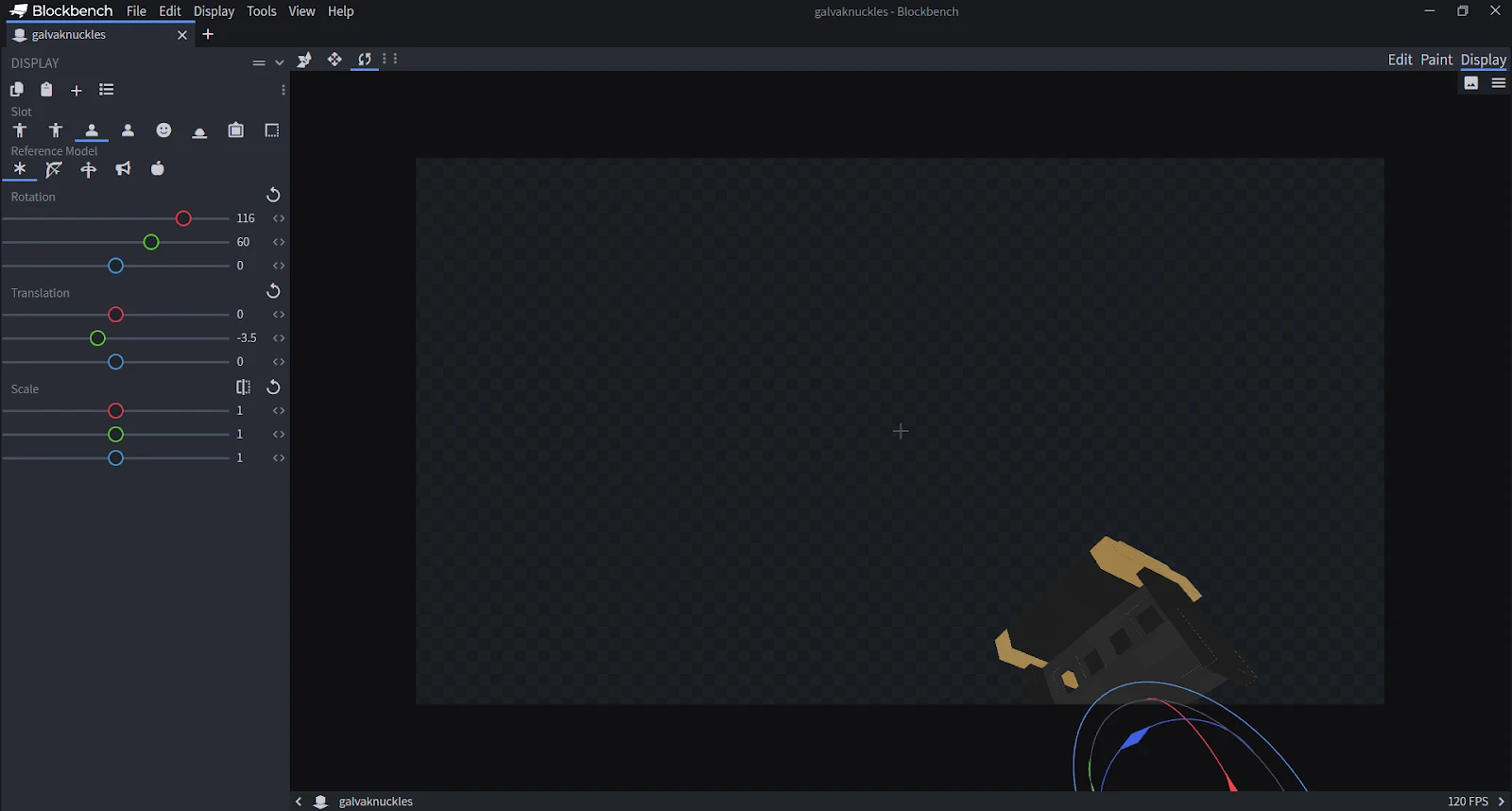Click the green Y rotation slider handle

click(x=151, y=243)
